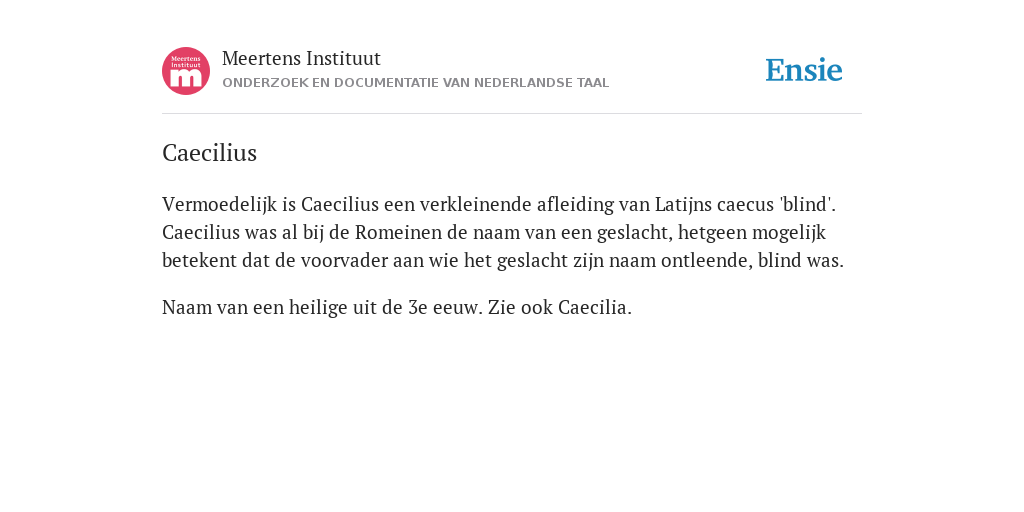
Task: Click the first paragraph starting with Vermoedelijk
Action: (503, 232)
